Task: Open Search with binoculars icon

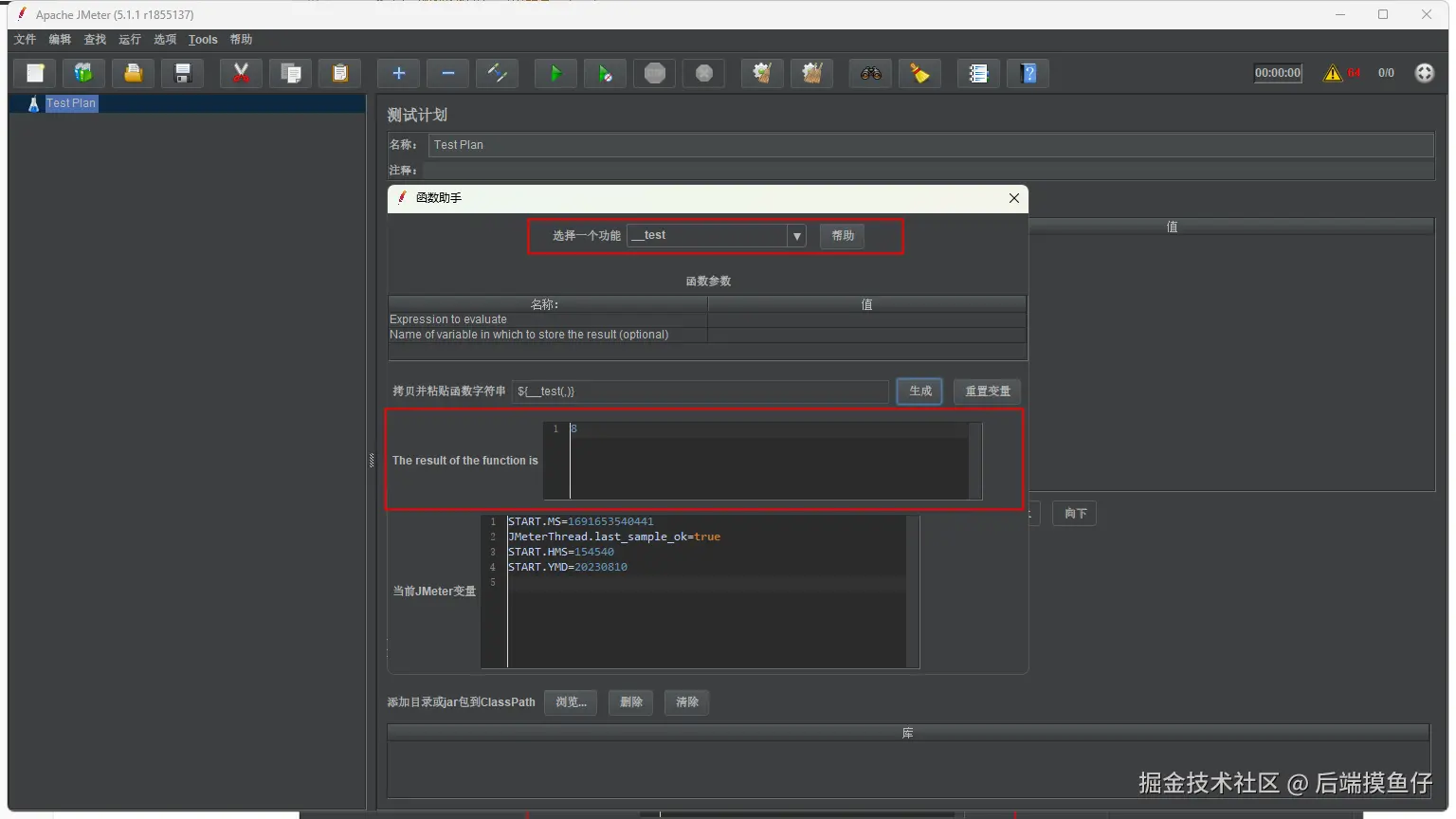Action: pyautogui.click(x=871, y=73)
